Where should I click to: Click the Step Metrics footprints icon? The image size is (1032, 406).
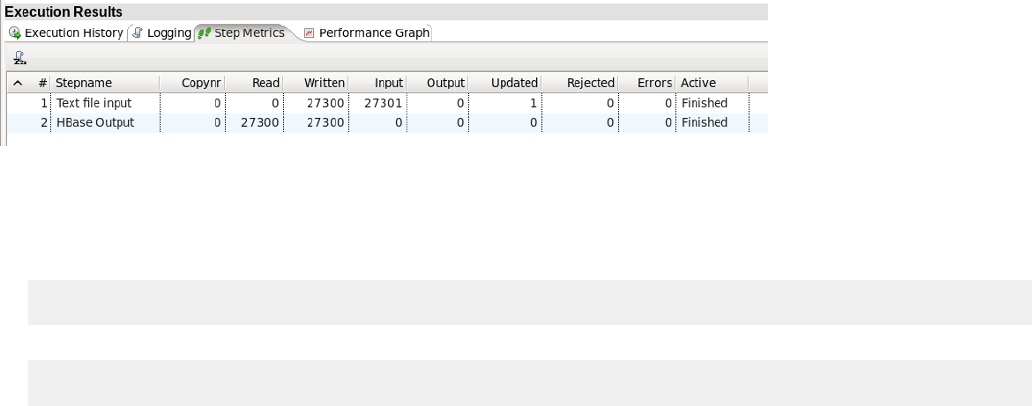click(205, 33)
